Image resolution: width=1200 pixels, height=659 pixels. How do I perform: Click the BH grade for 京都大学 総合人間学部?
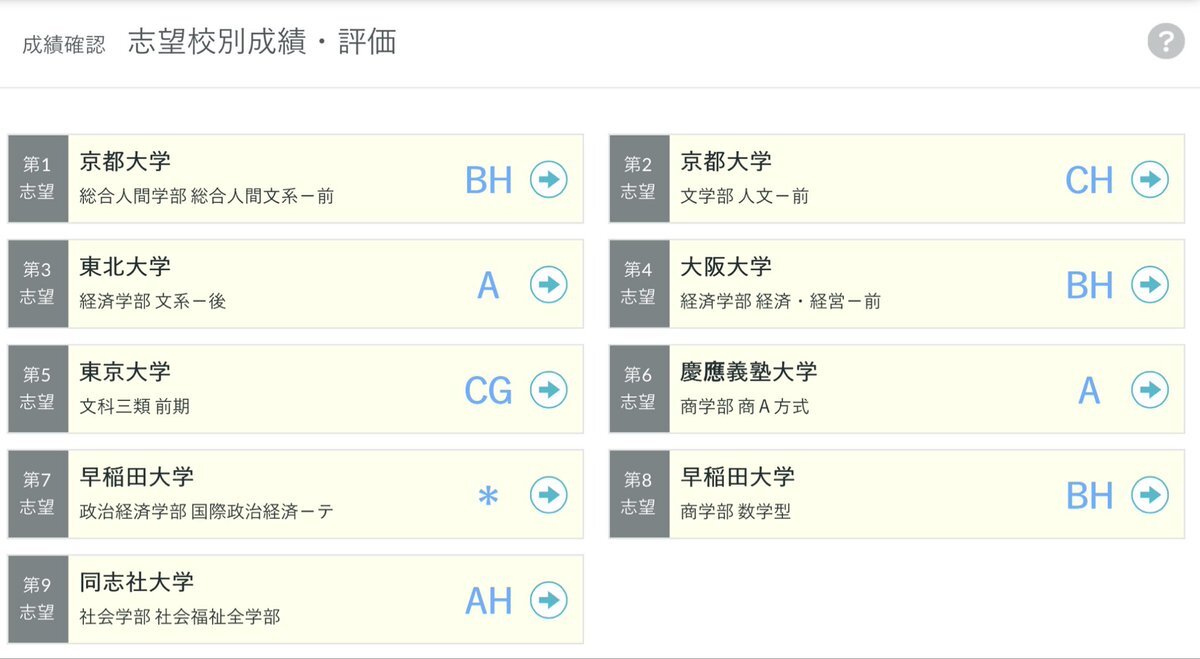click(488, 180)
